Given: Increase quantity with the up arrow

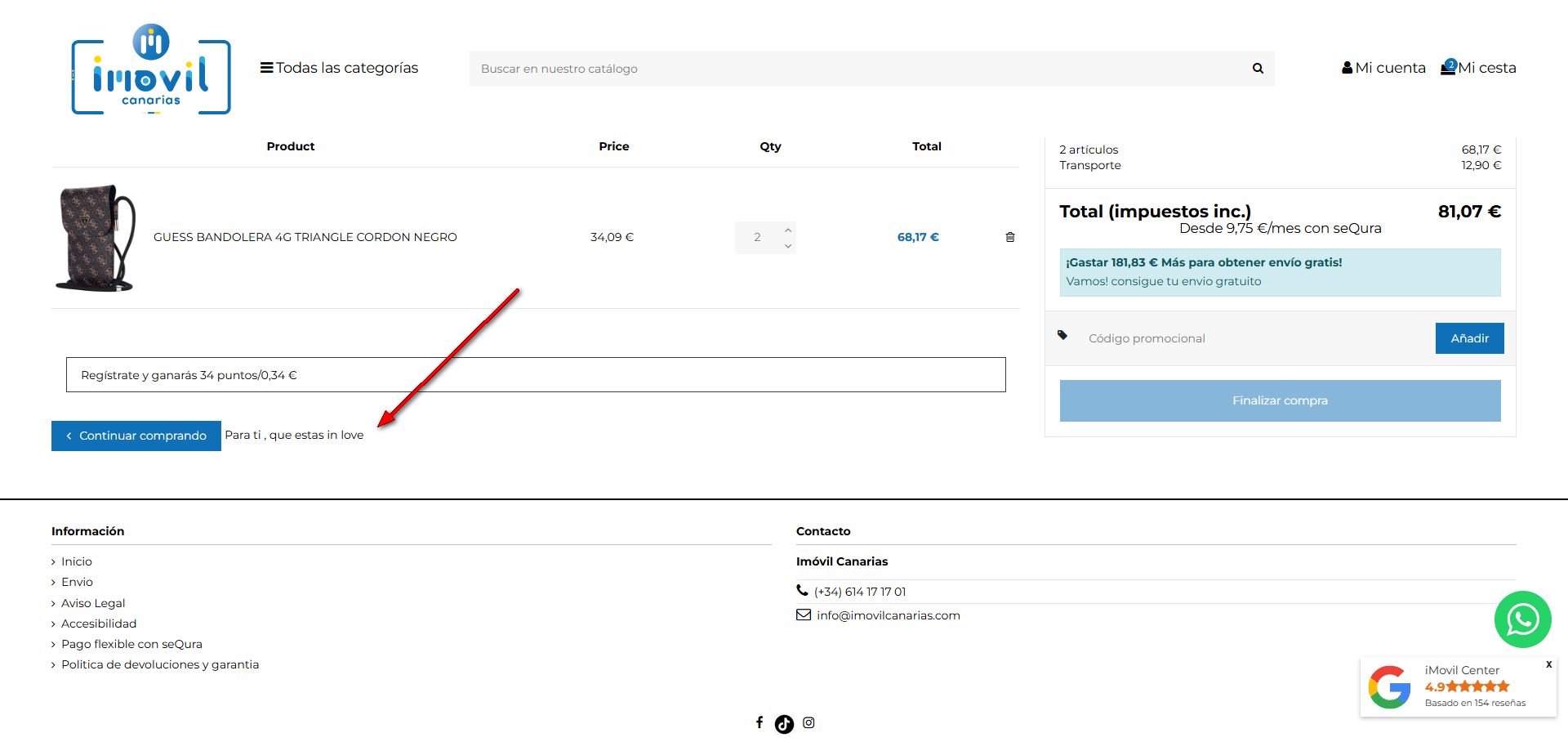Looking at the screenshot, I should (x=788, y=230).
